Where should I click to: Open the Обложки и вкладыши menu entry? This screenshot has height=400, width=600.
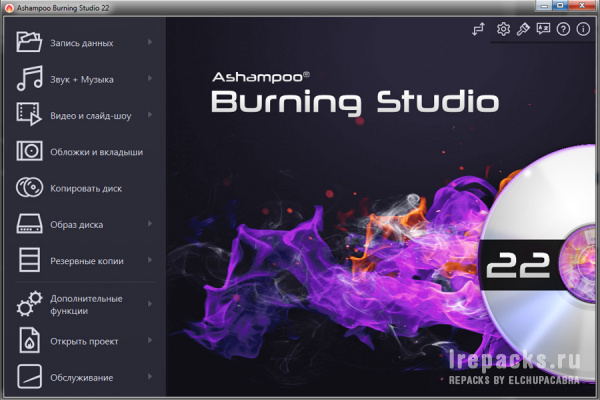click(85, 151)
